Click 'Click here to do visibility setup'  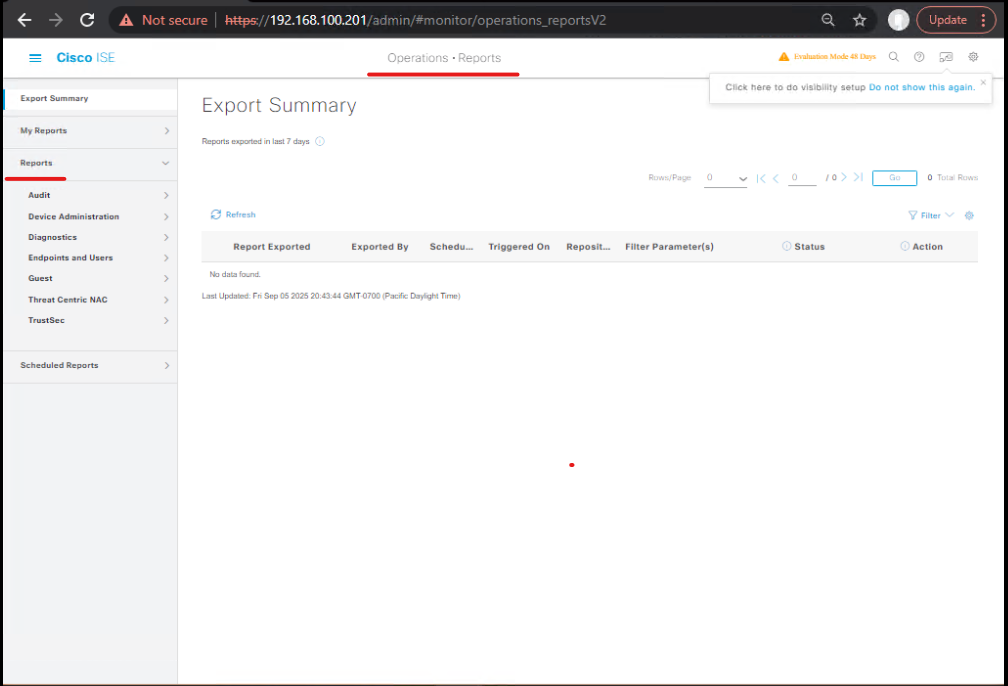point(795,87)
